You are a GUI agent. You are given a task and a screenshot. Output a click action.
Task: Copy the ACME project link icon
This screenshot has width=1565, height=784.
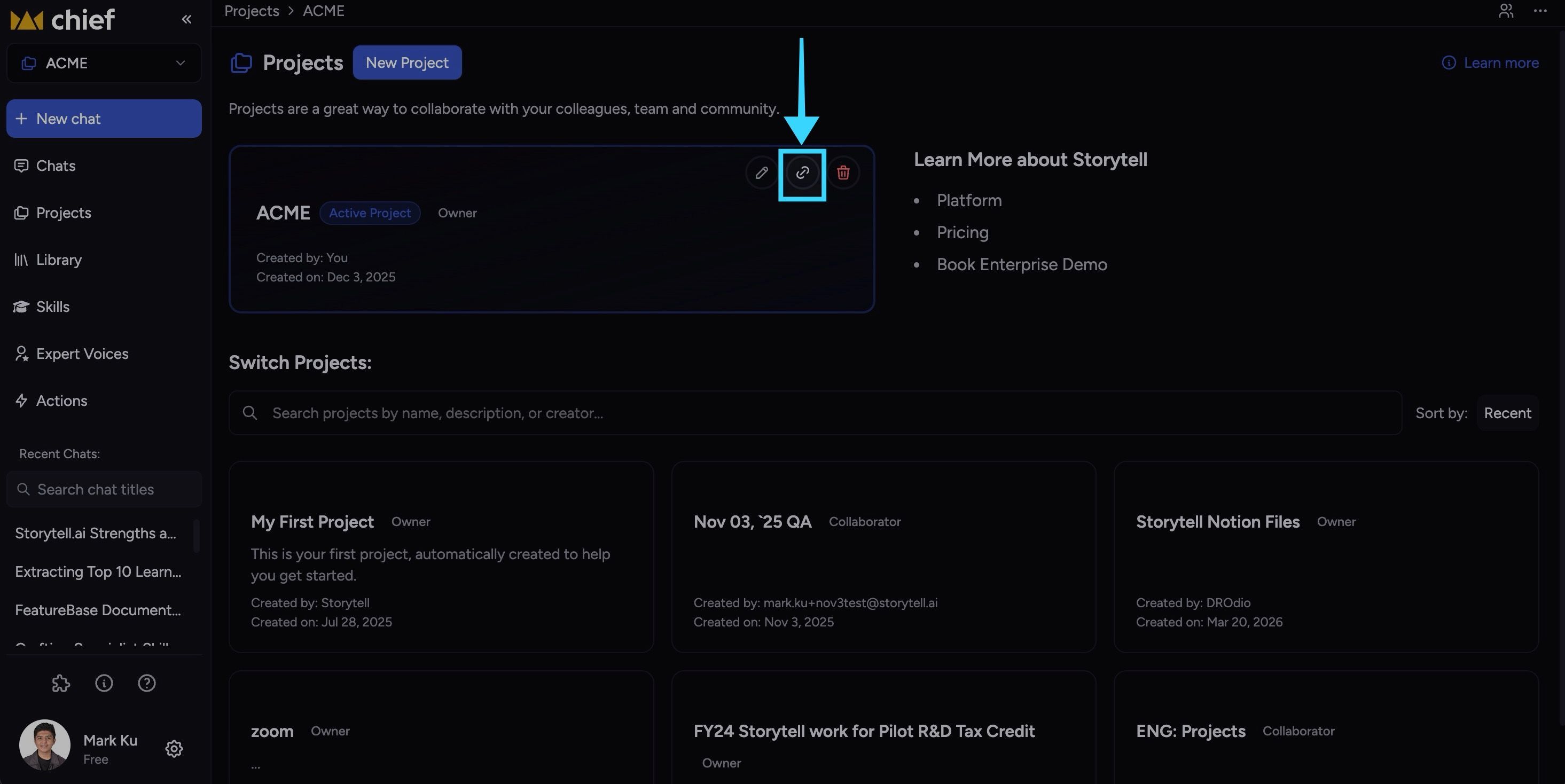(802, 173)
